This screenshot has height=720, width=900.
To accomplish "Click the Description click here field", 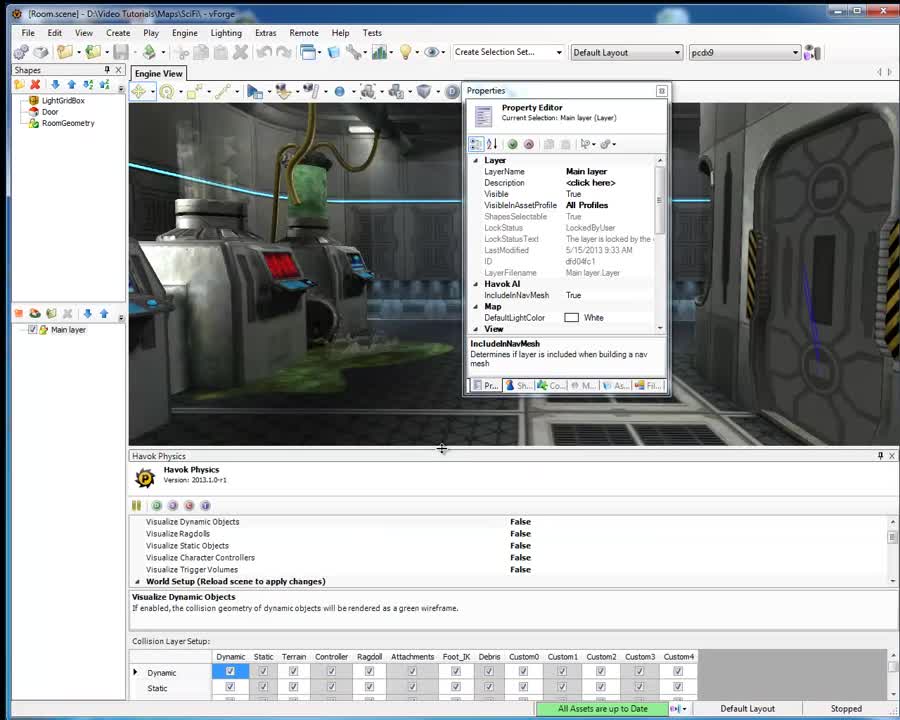I will tap(590, 183).
